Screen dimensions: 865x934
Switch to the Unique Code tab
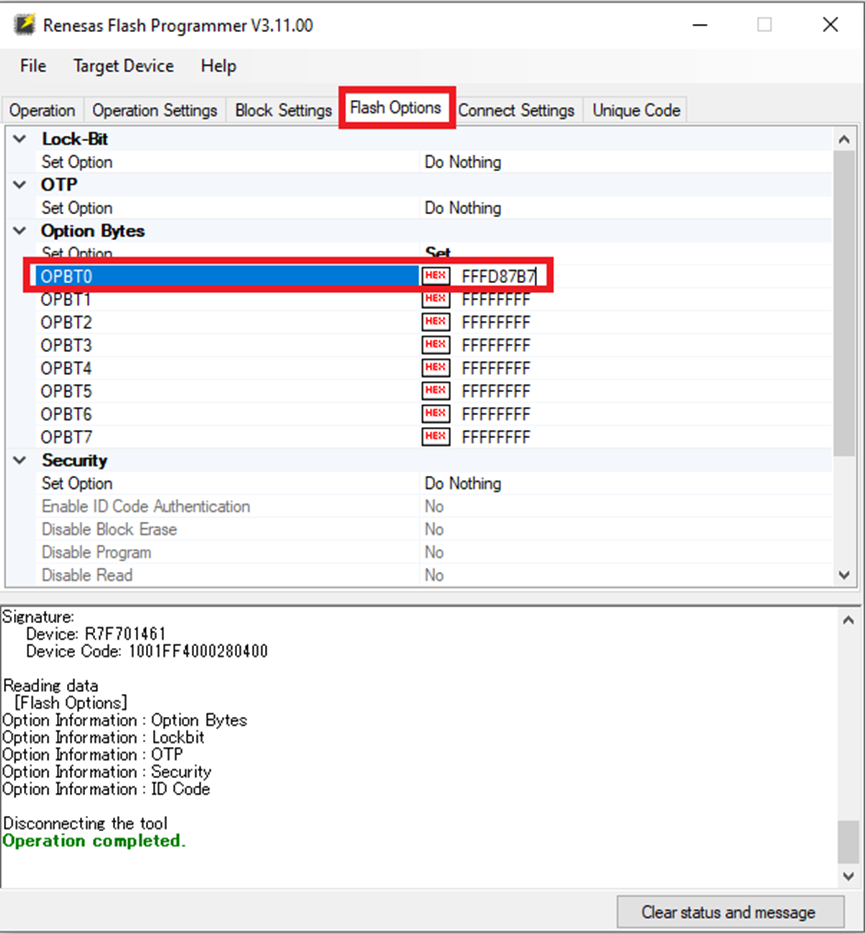click(x=636, y=110)
